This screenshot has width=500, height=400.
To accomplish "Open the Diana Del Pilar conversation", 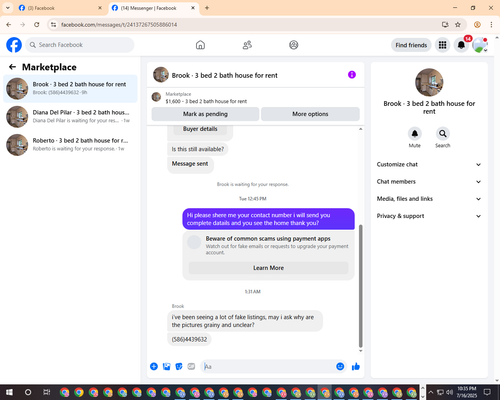I will [70, 117].
